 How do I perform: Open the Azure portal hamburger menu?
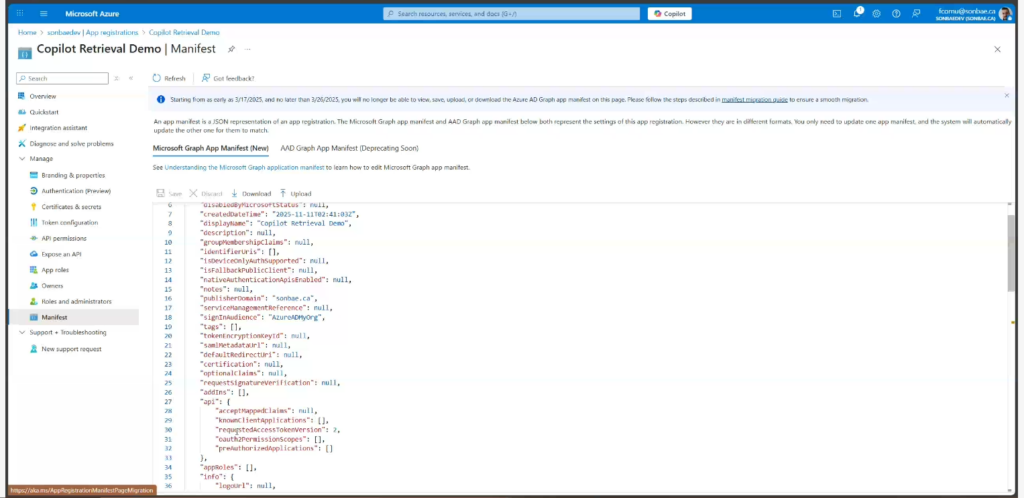pos(44,14)
